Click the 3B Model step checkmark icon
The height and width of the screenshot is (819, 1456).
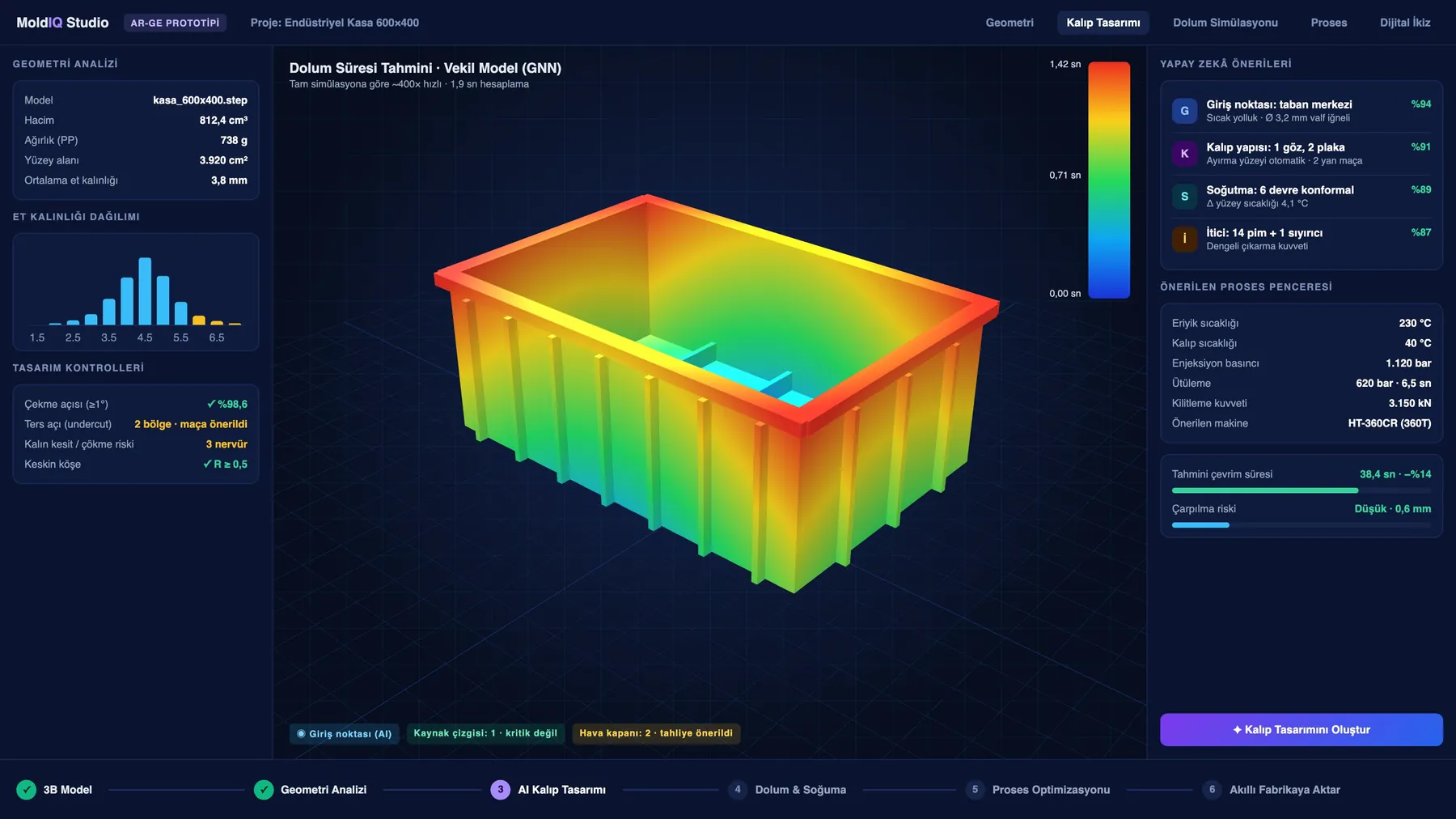[x=26, y=790]
